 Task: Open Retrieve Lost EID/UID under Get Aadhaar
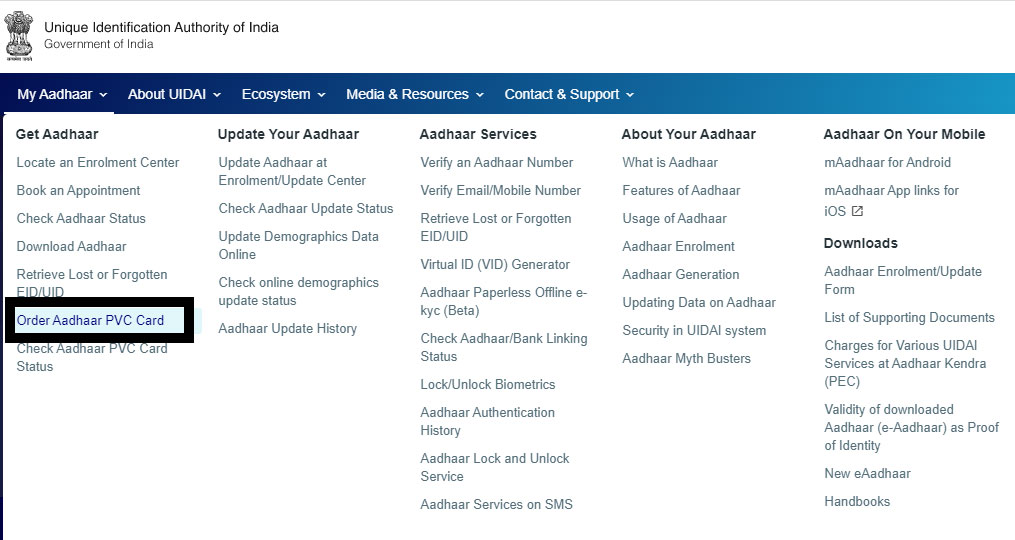point(92,283)
